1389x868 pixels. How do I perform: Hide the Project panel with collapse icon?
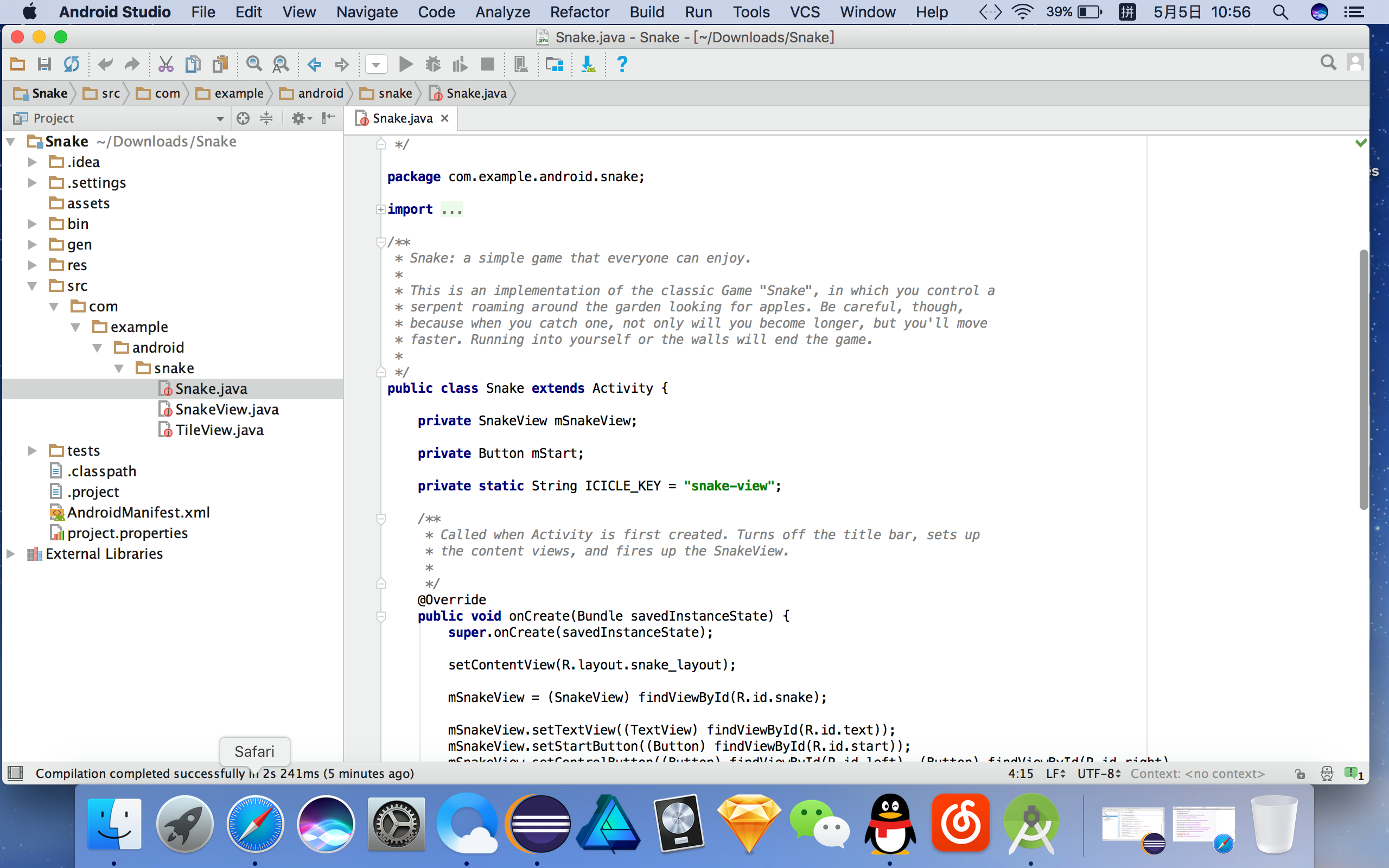point(328,118)
